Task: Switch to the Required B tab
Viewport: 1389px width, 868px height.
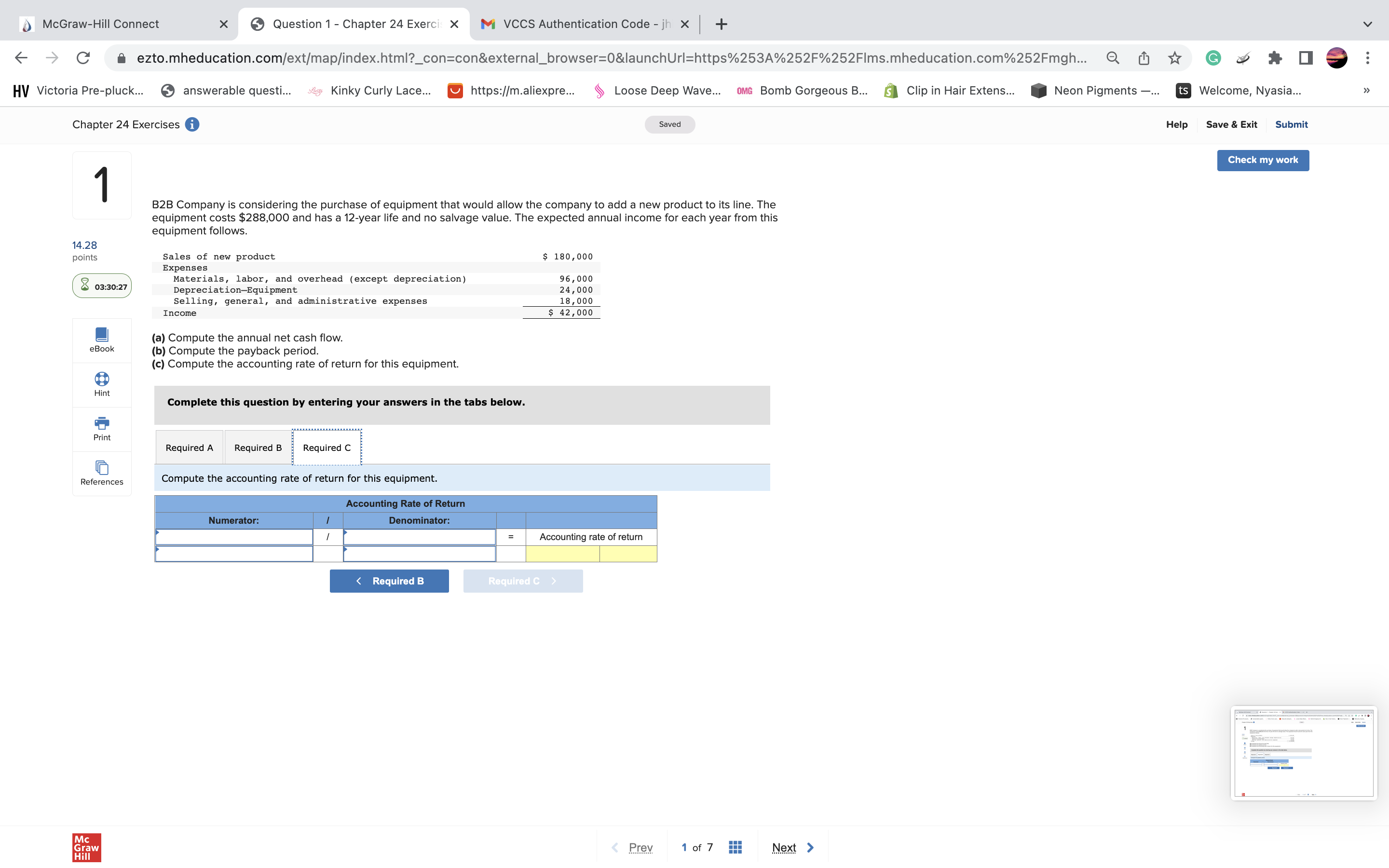Action: coord(258,448)
